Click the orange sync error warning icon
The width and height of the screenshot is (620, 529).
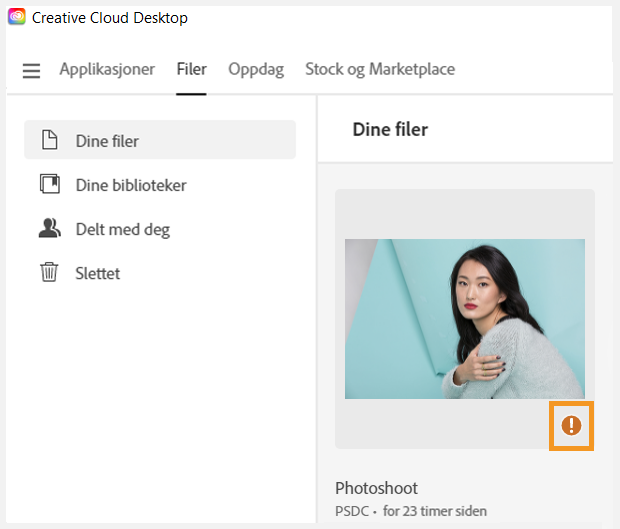571,426
